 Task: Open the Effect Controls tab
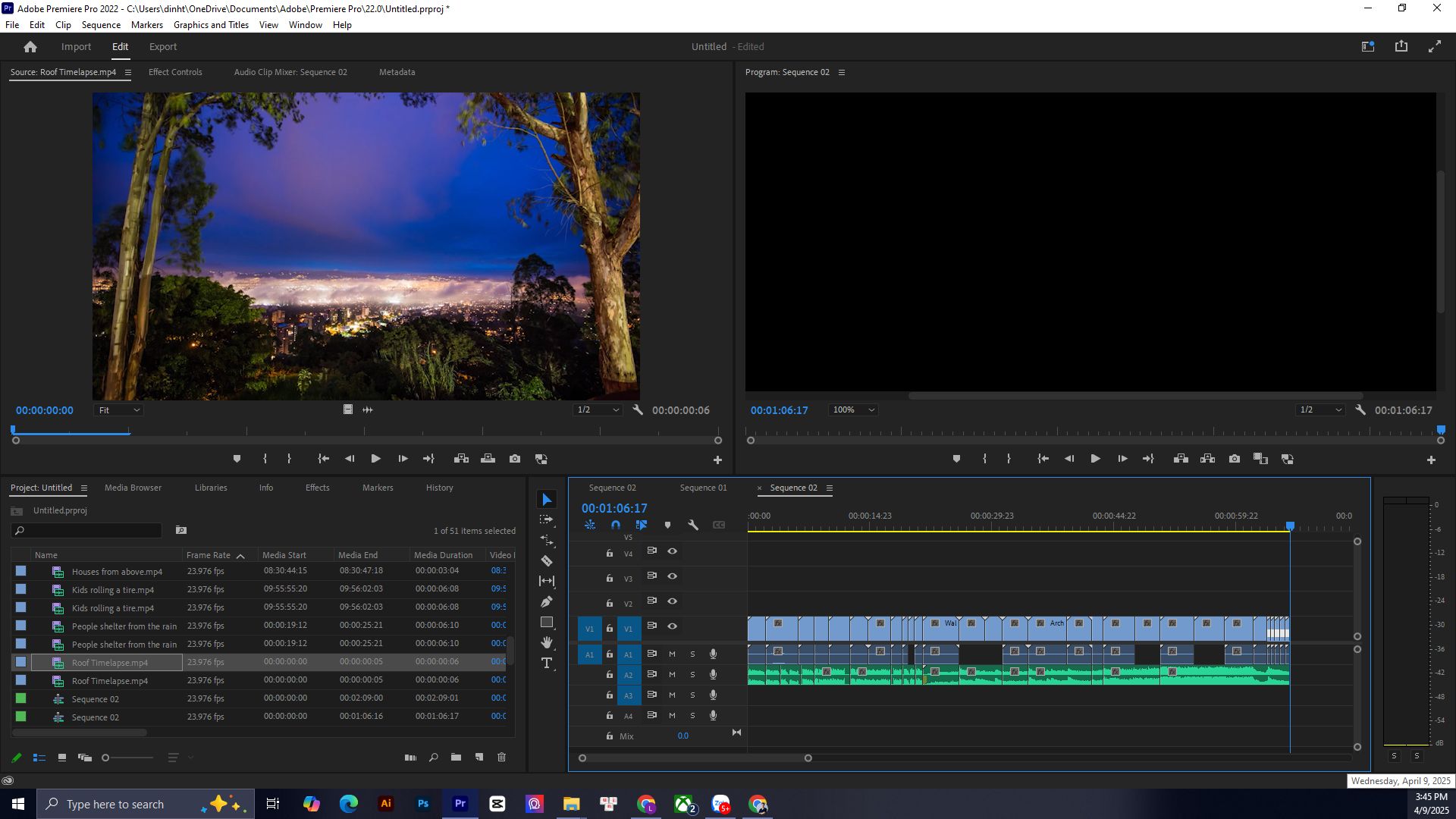point(175,72)
